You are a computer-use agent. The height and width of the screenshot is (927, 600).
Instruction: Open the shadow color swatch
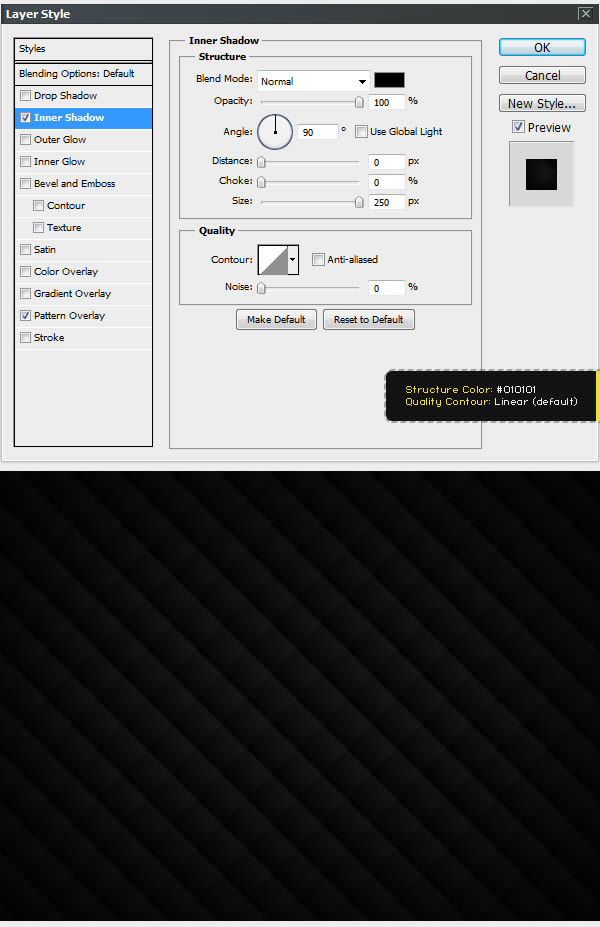(389, 80)
